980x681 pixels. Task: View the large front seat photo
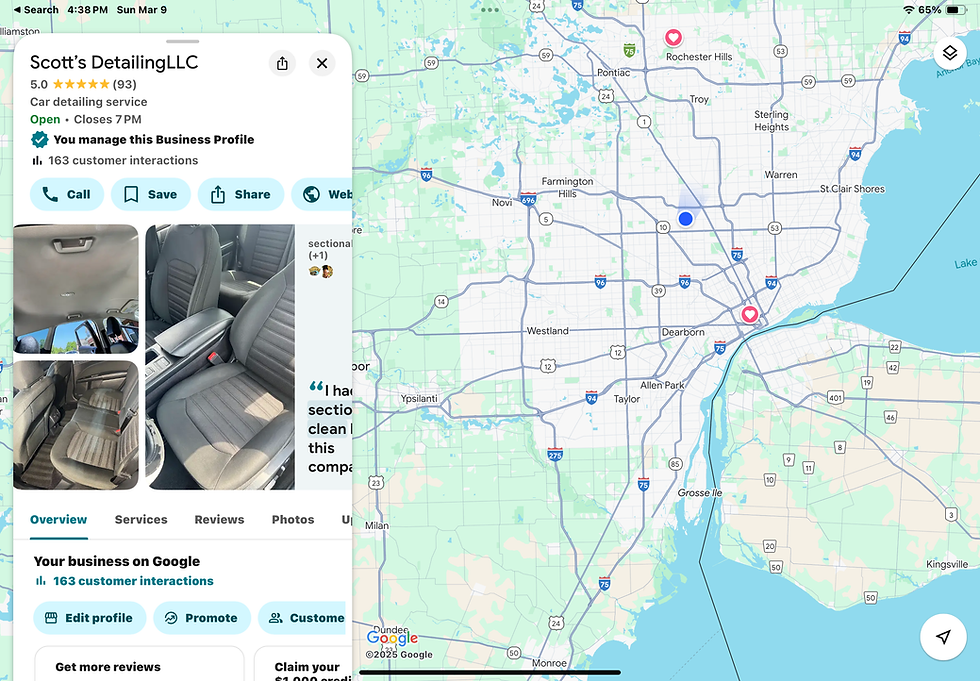tap(220, 357)
